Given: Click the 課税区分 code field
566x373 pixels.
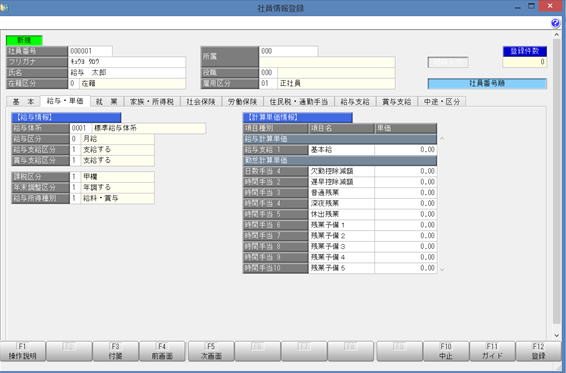Looking at the screenshot, I should click(x=75, y=177).
